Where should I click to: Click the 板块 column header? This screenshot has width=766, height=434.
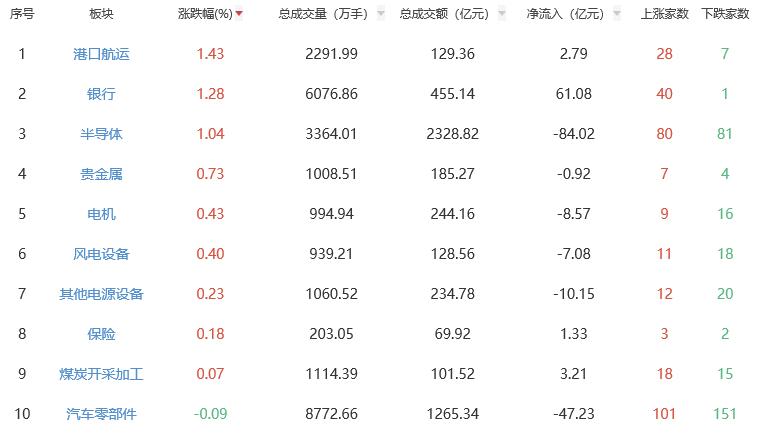[x=101, y=15]
